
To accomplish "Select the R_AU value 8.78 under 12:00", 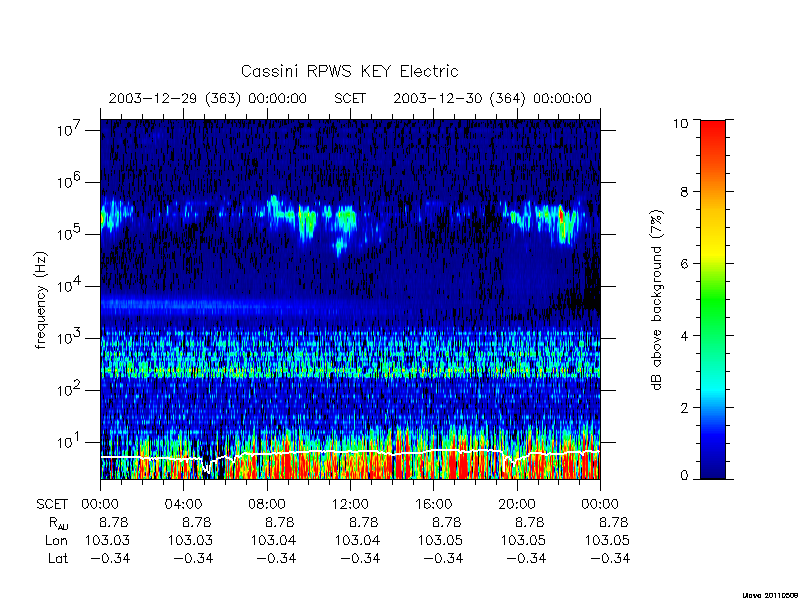I will [x=363, y=522].
